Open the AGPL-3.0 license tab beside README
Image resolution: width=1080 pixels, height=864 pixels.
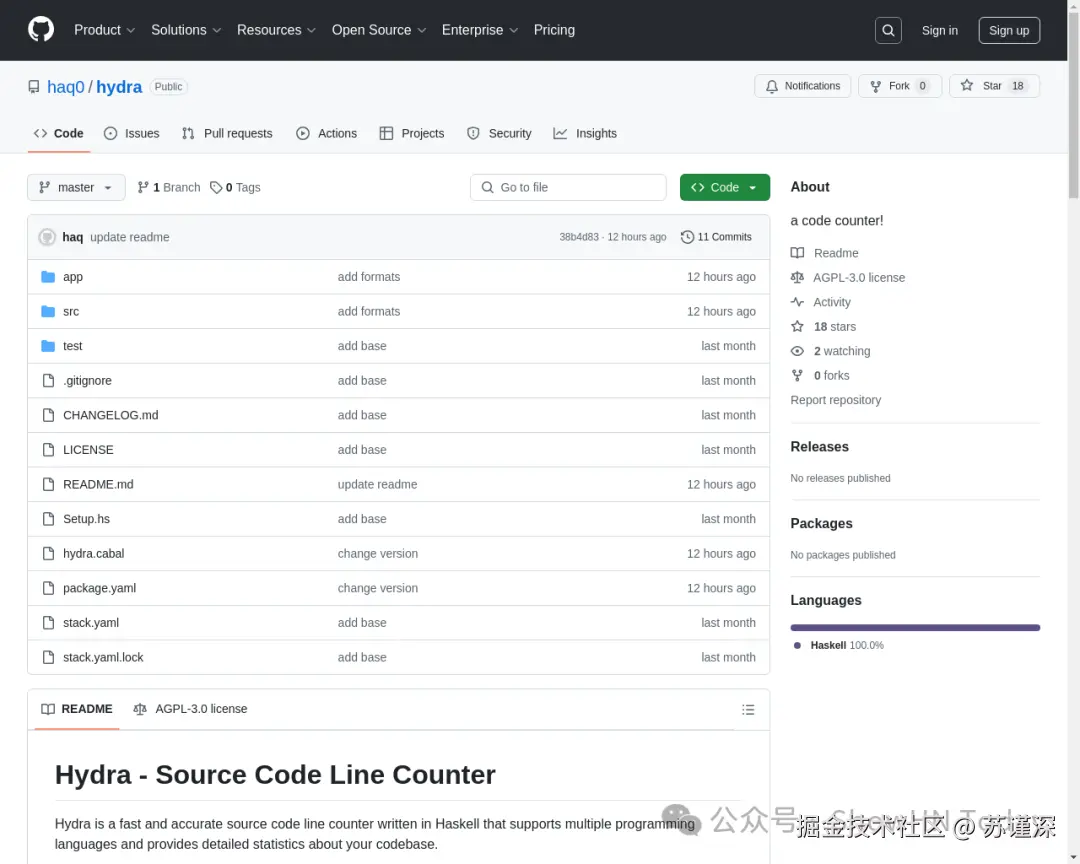190,709
